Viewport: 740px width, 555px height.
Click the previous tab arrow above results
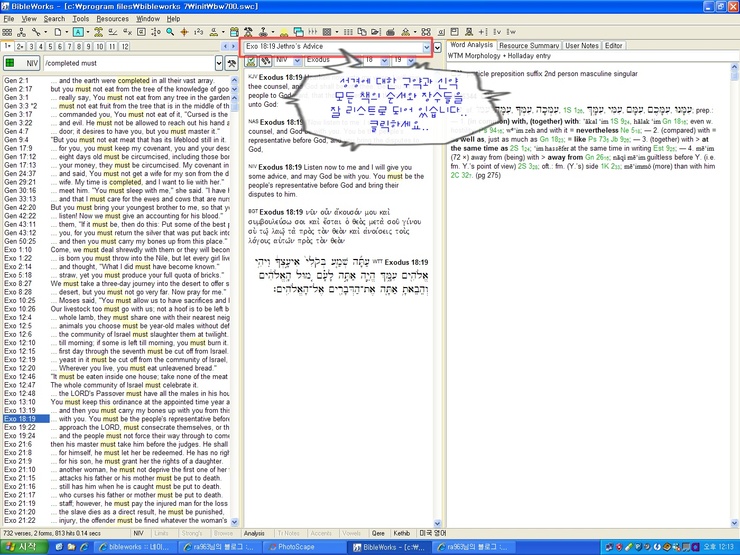coord(225,46)
